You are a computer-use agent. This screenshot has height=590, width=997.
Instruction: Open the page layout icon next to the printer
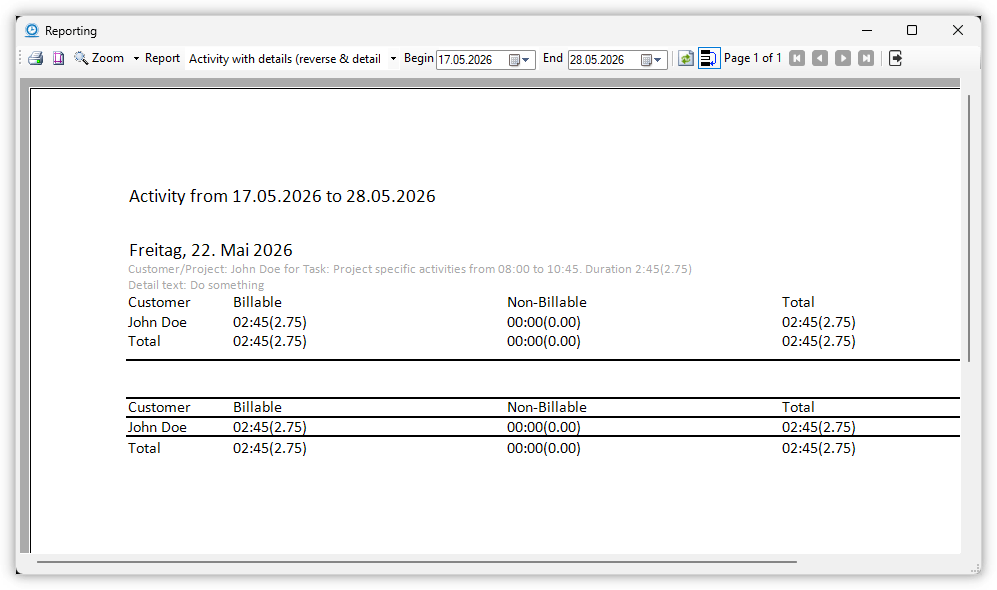pos(58,58)
